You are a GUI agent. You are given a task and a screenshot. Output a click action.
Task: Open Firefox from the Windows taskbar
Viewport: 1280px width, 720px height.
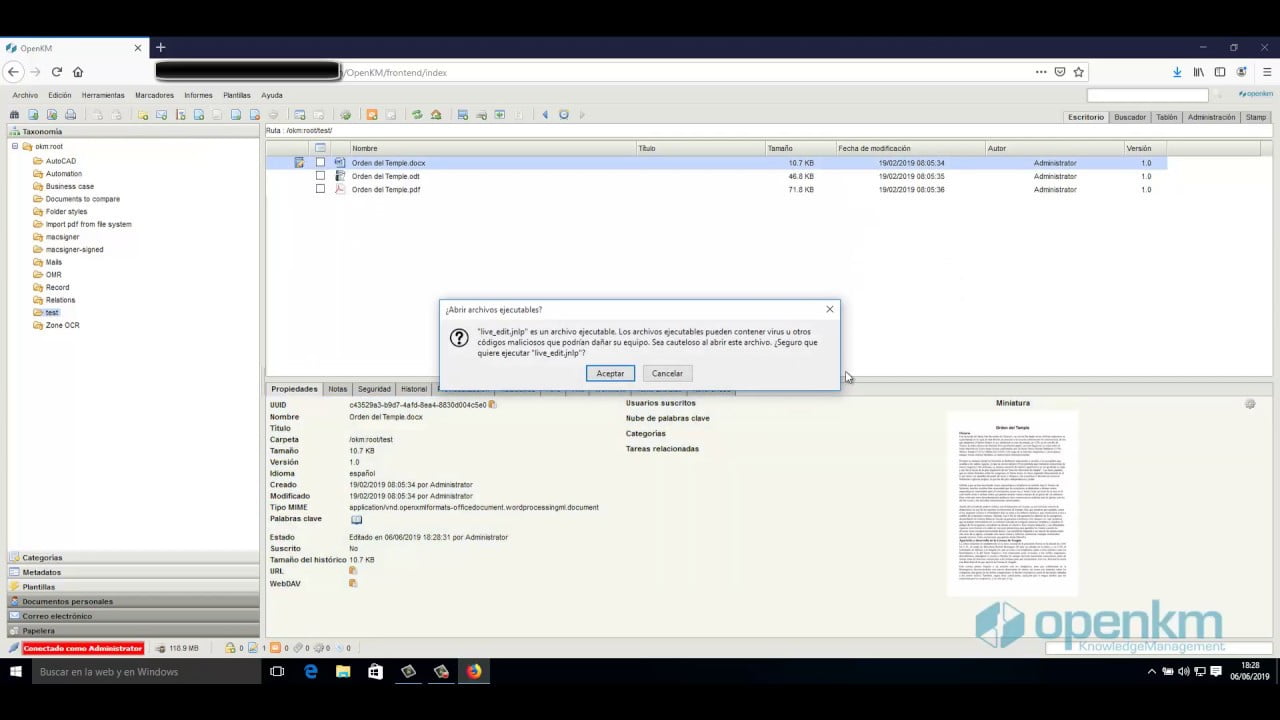click(x=474, y=672)
